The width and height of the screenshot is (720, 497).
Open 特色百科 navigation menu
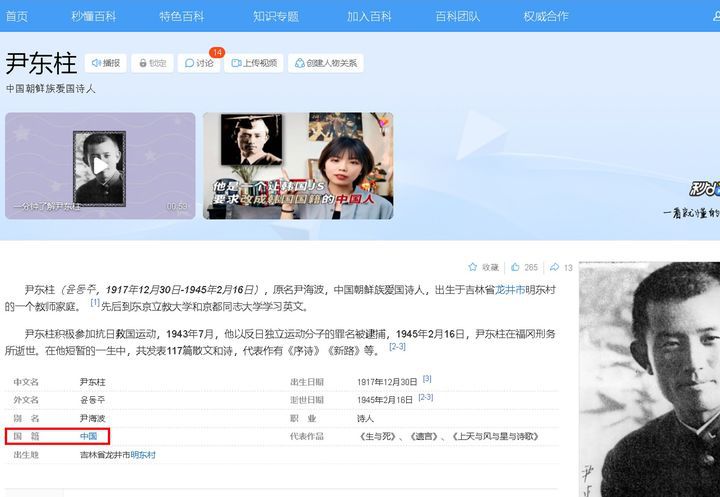181,16
